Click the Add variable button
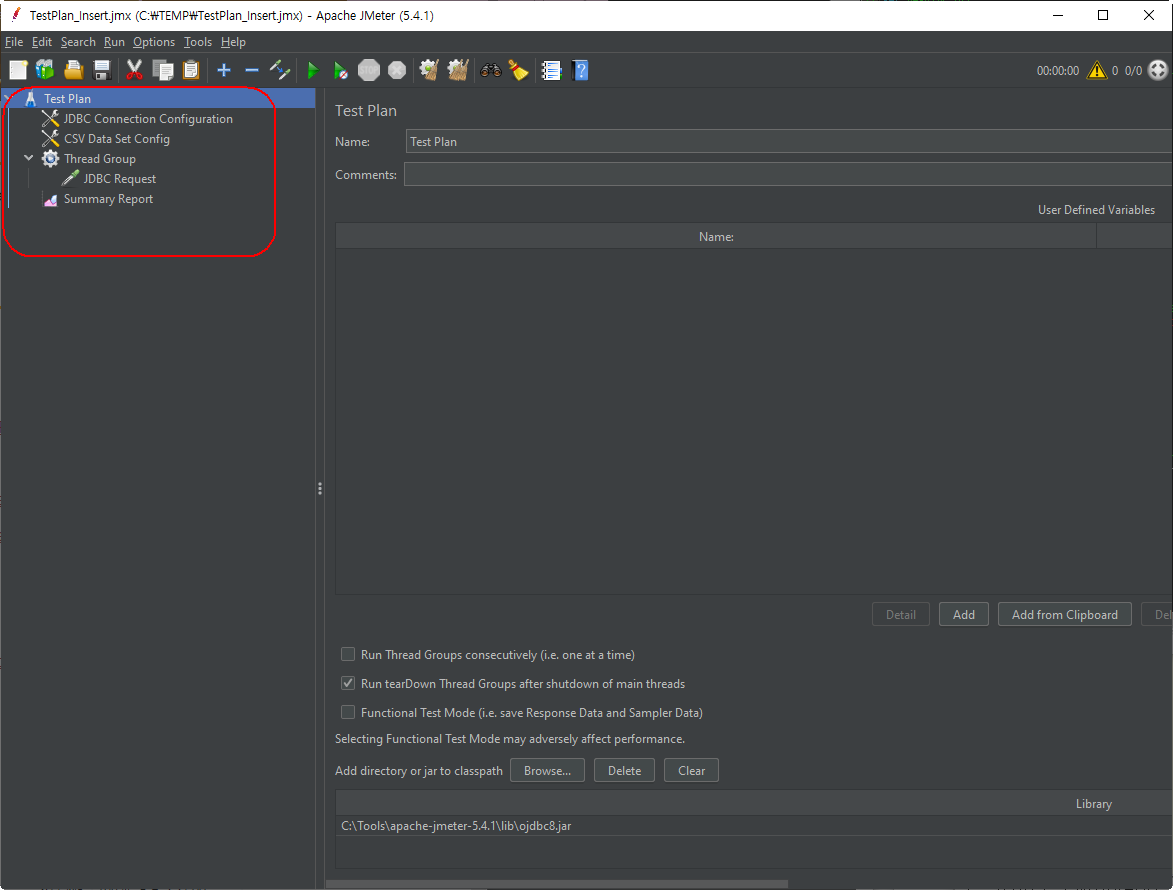Screen dimensions: 1173x890 pos(964,615)
